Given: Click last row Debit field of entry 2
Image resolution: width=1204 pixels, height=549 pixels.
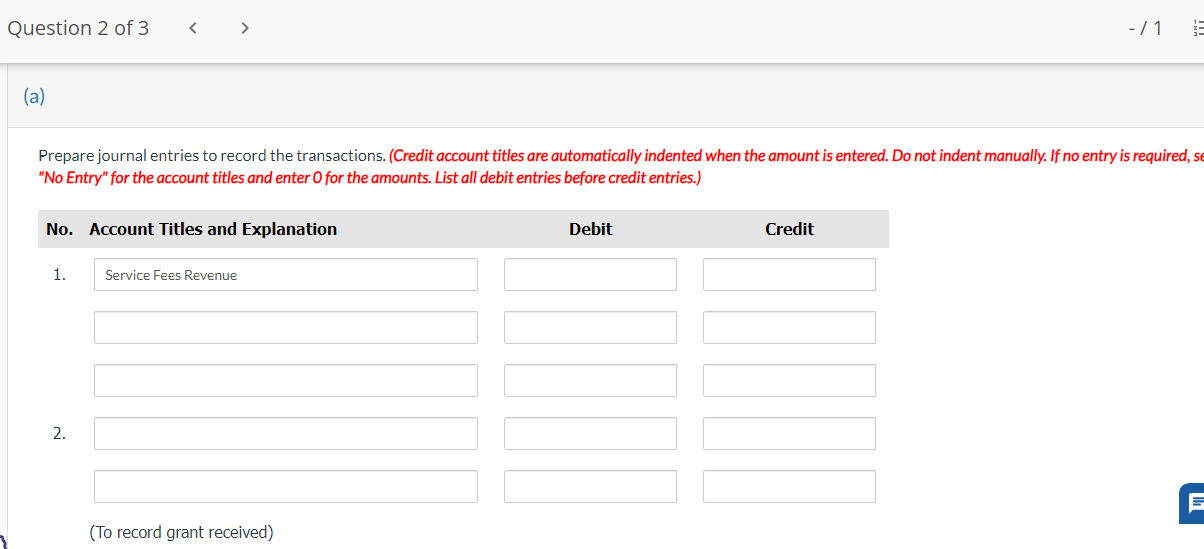Looking at the screenshot, I should pos(590,487).
